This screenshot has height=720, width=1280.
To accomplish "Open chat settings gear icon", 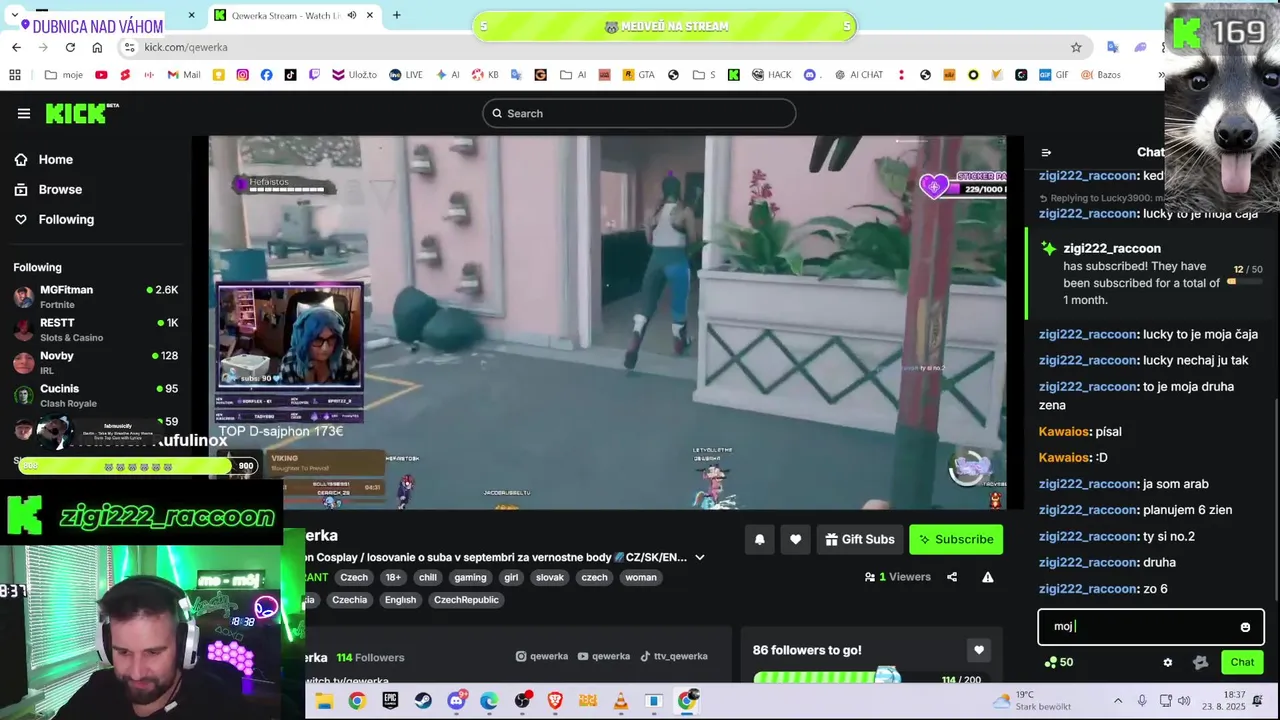I will point(1167,662).
